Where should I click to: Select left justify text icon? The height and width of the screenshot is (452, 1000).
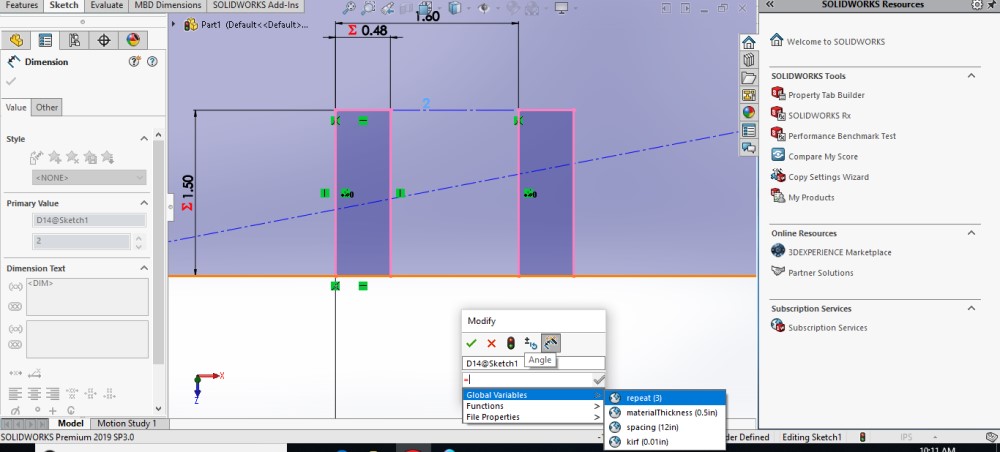click(15, 393)
